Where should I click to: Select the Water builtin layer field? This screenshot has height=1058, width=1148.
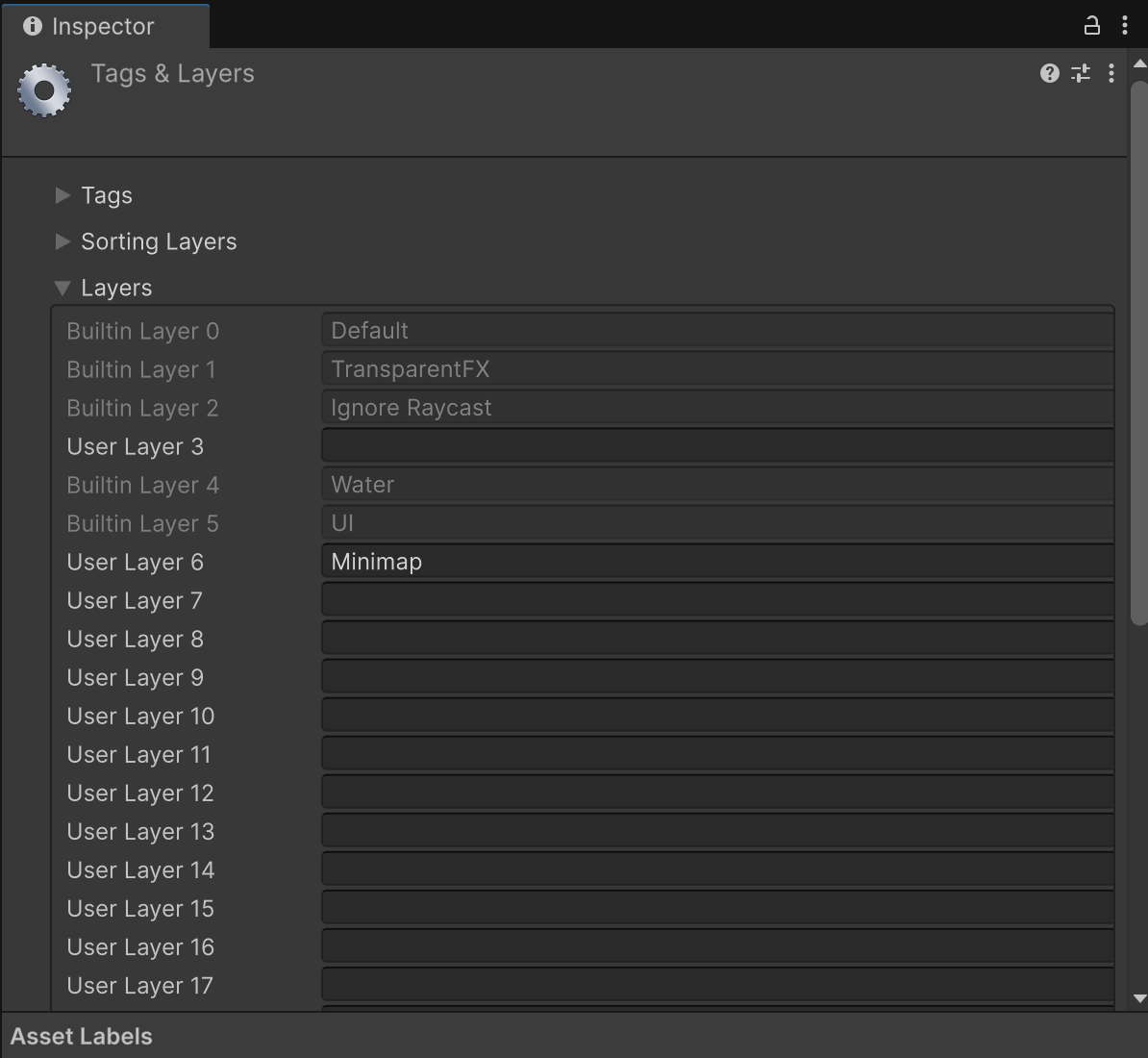coord(716,484)
